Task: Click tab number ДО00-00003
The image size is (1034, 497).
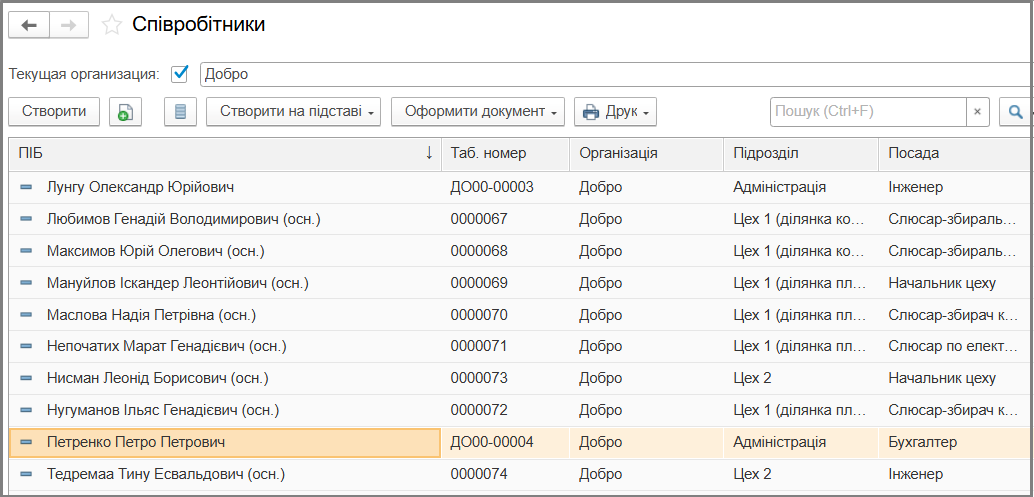Action: click(492, 188)
